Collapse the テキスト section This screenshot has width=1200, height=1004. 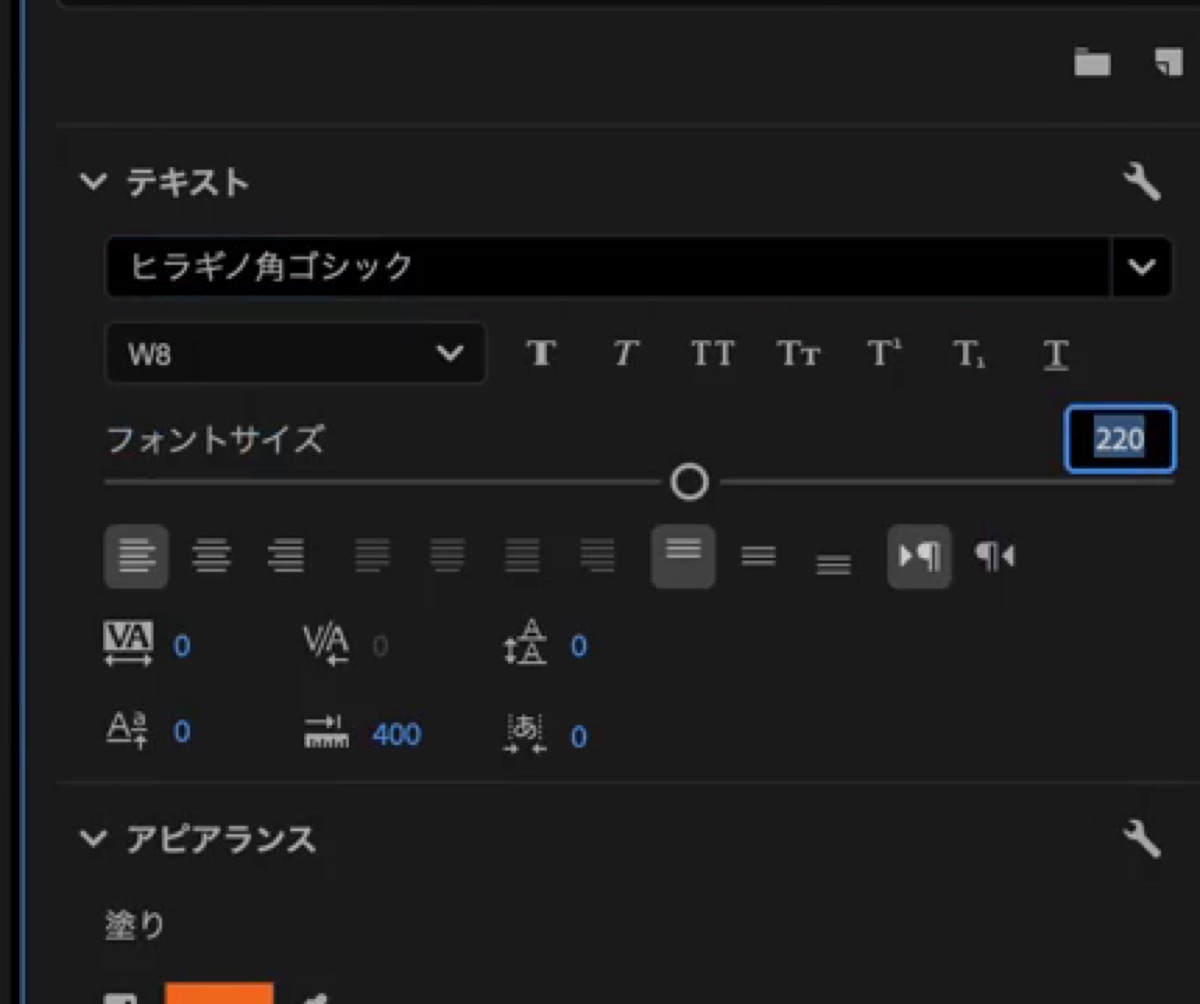point(93,182)
